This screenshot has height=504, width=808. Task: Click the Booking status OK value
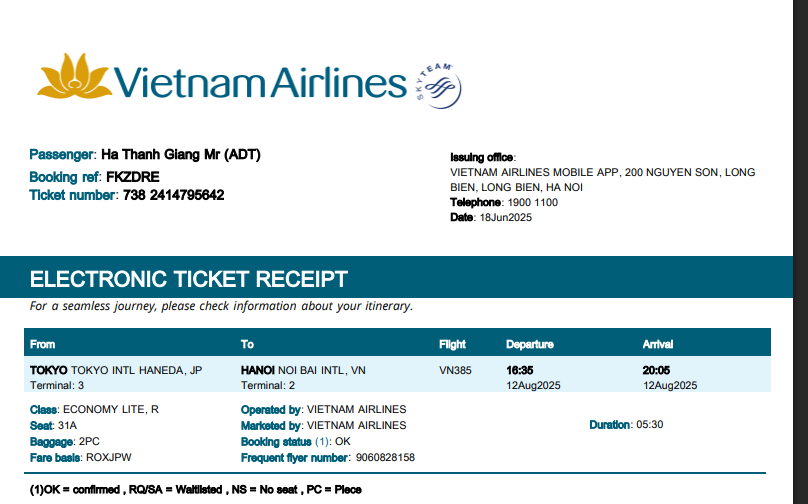[343, 441]
